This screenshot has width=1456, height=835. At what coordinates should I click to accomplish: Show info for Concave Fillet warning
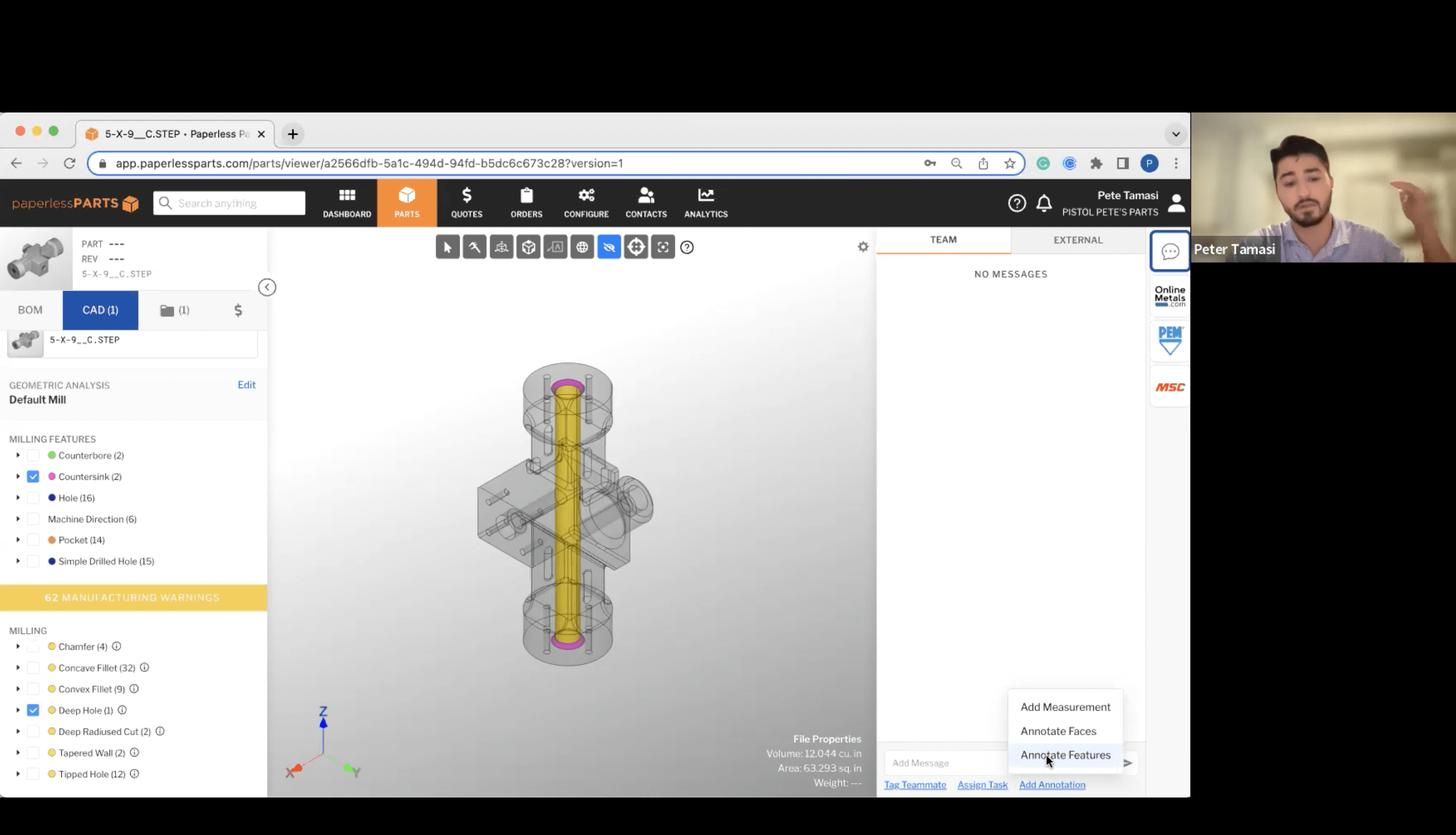pyautogui.click(x=144, y=667)
